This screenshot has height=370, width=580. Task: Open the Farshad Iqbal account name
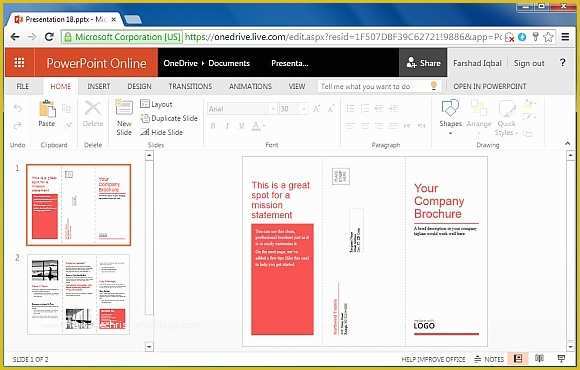477,63
